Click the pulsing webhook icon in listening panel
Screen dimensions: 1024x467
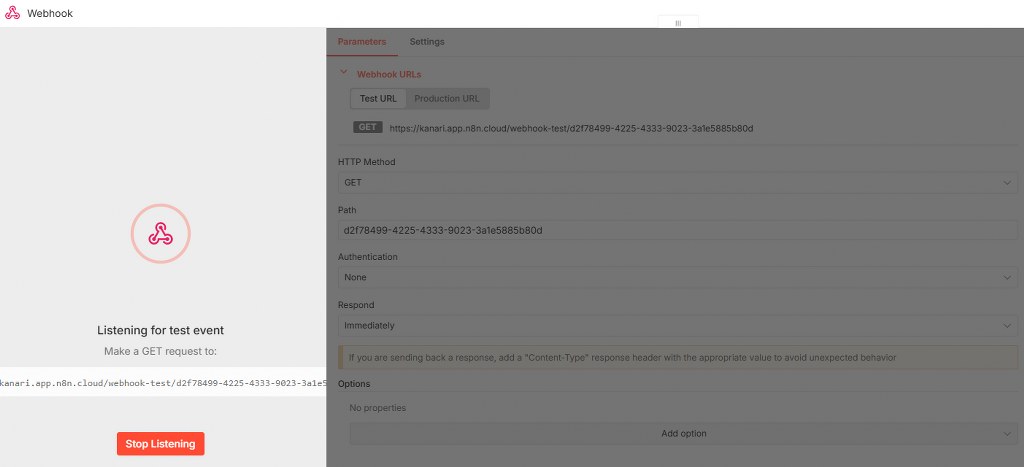coord(160,233)
